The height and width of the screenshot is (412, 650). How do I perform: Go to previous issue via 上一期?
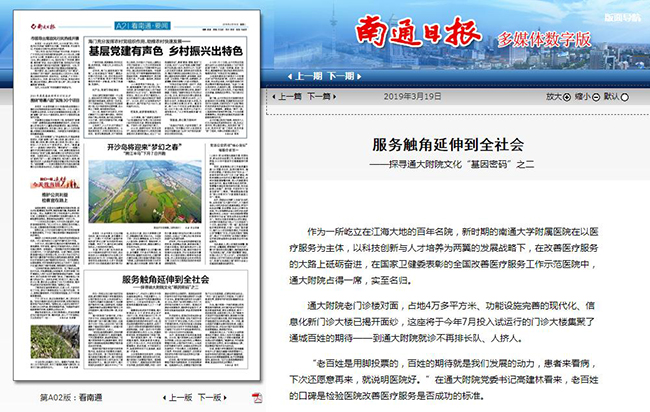click(307, 76)
